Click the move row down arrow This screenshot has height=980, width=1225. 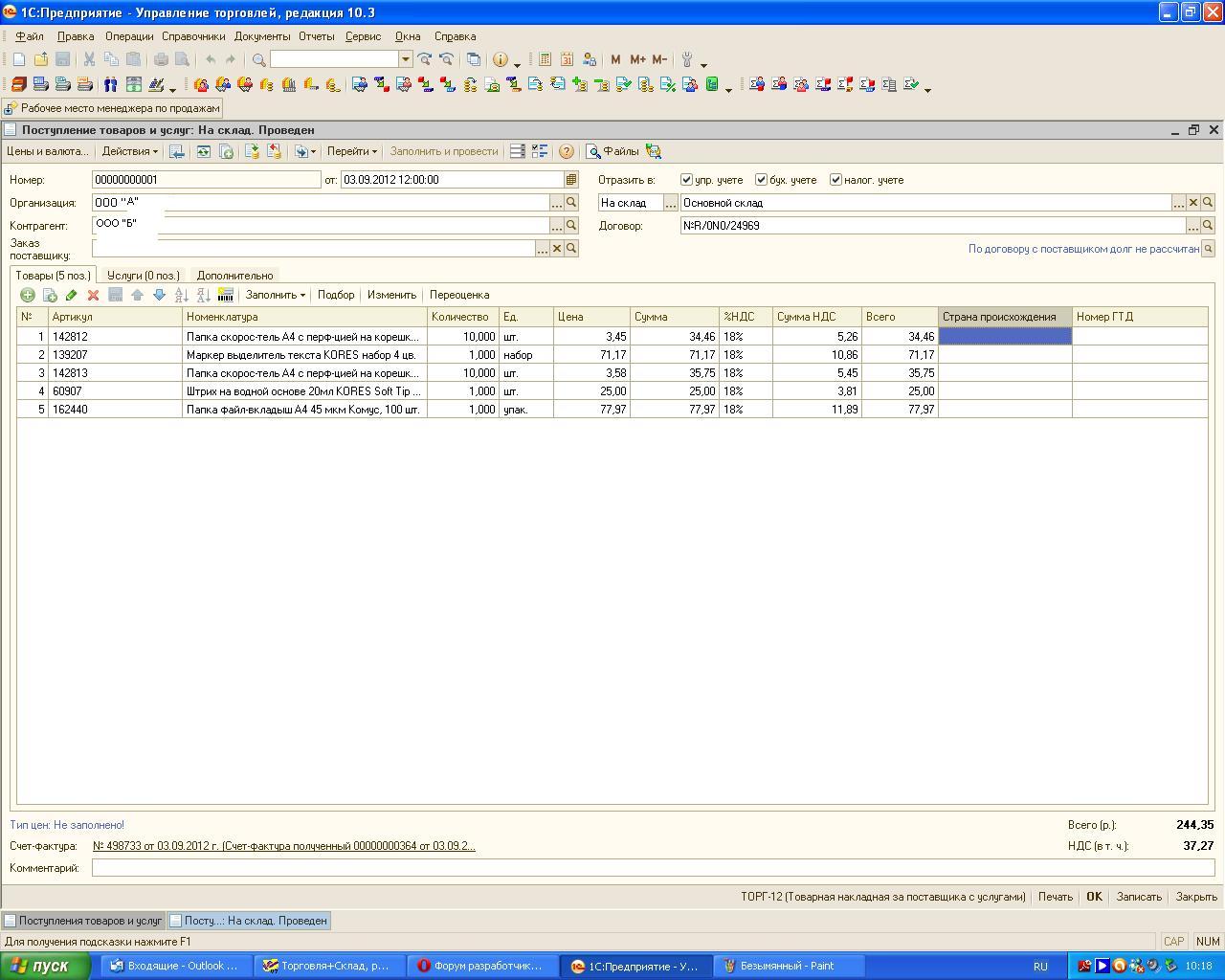click(x=159, y=296)
